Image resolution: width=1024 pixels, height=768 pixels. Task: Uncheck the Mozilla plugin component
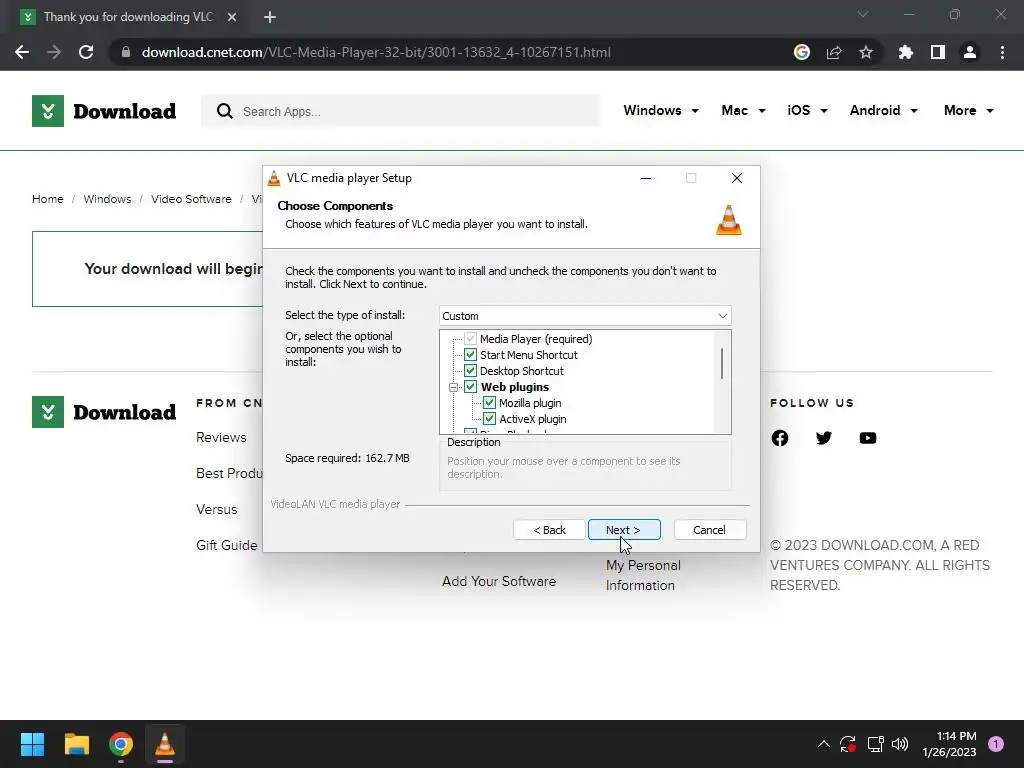coord(489,403)
